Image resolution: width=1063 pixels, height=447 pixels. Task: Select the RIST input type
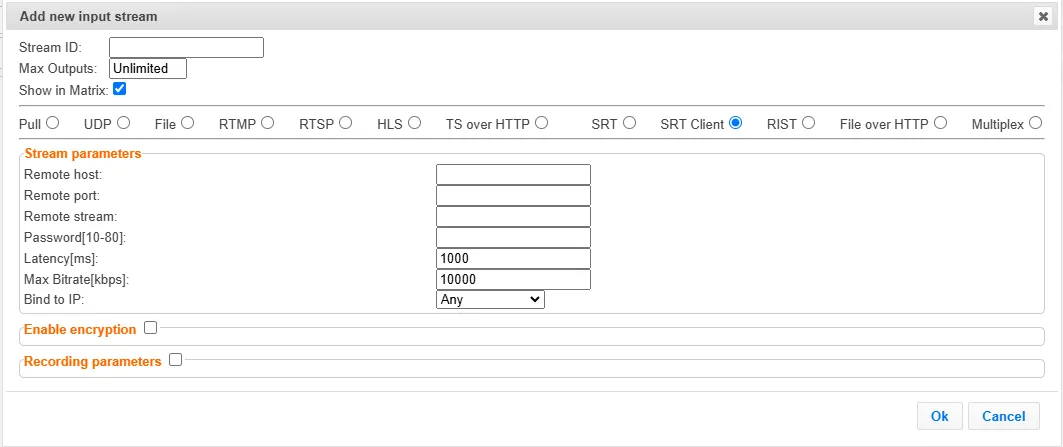click(808, 123)
